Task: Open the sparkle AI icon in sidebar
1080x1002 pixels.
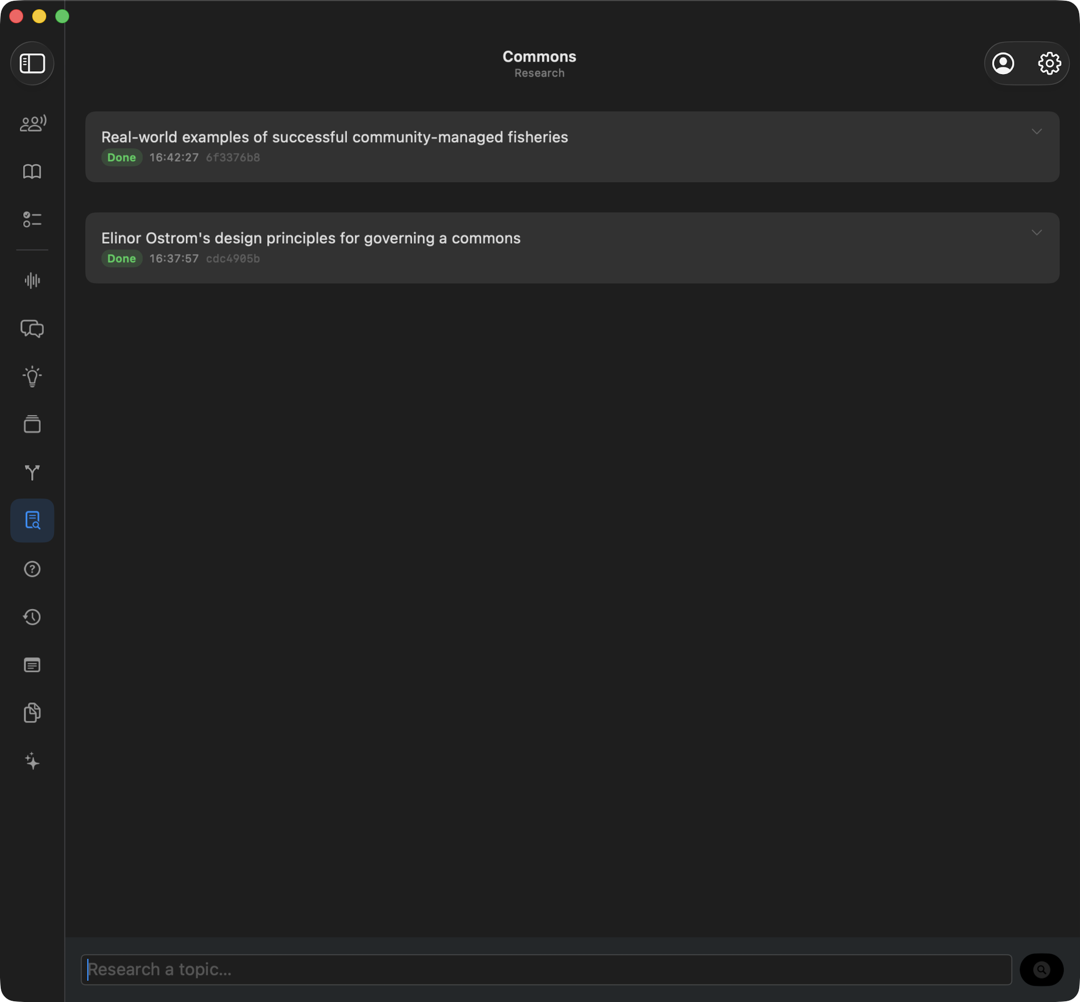Action: [32, 761]
